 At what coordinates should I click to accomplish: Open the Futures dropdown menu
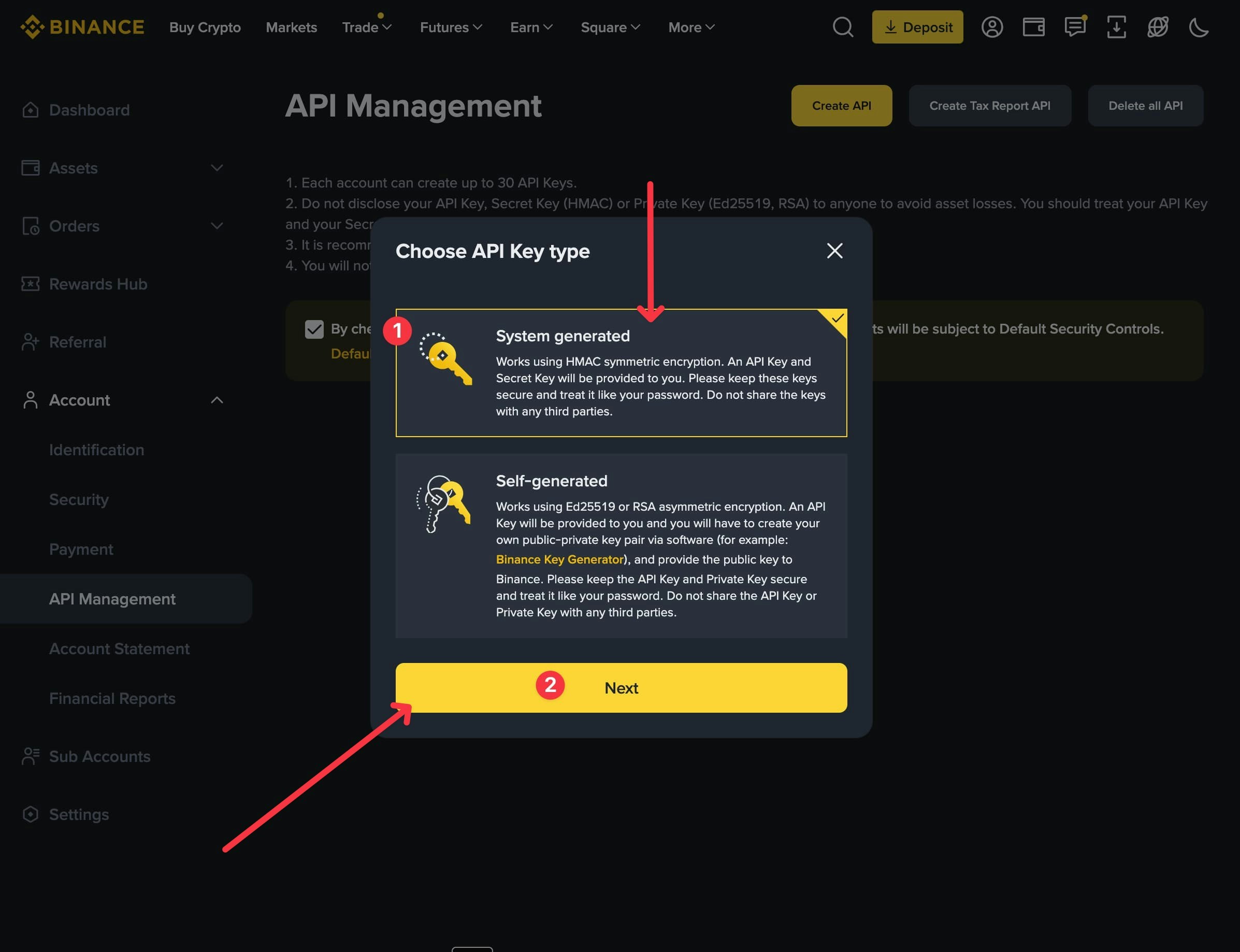click(451, 27)
